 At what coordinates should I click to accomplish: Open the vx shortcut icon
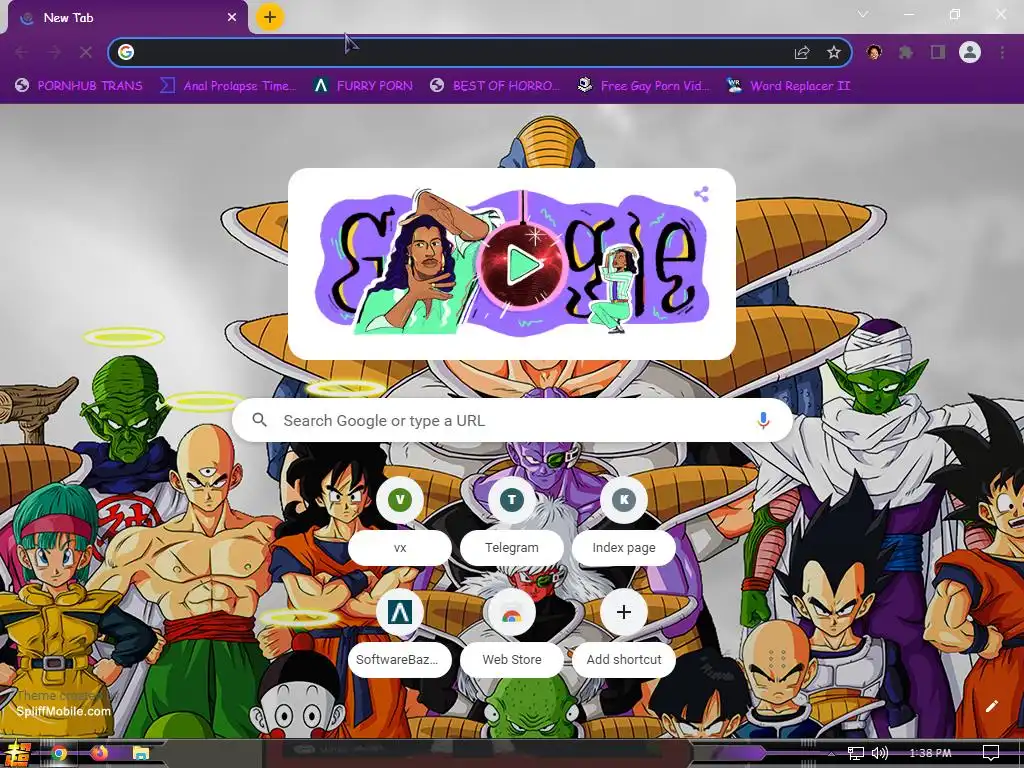click(x=400, y=500)
